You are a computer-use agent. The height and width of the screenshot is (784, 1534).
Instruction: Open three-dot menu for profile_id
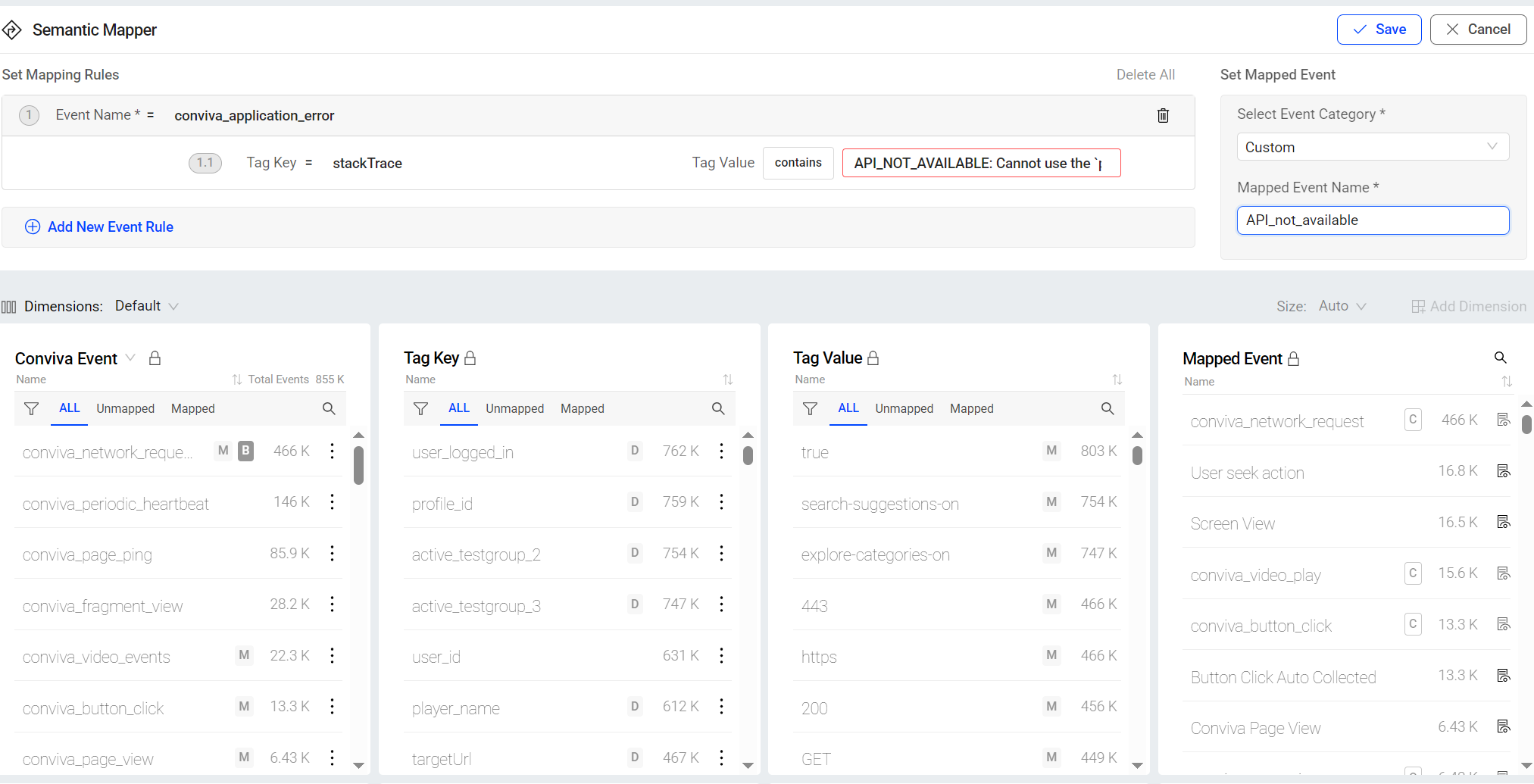tap(721, 502)
